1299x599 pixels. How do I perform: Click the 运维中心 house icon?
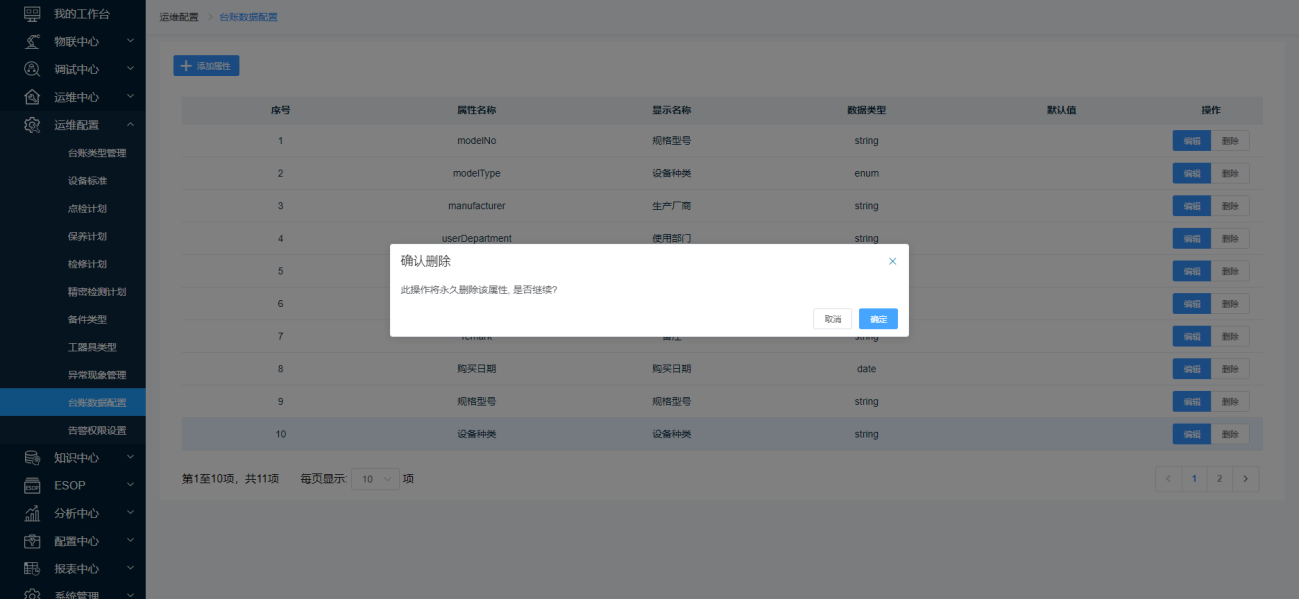(x=32, y=97)
